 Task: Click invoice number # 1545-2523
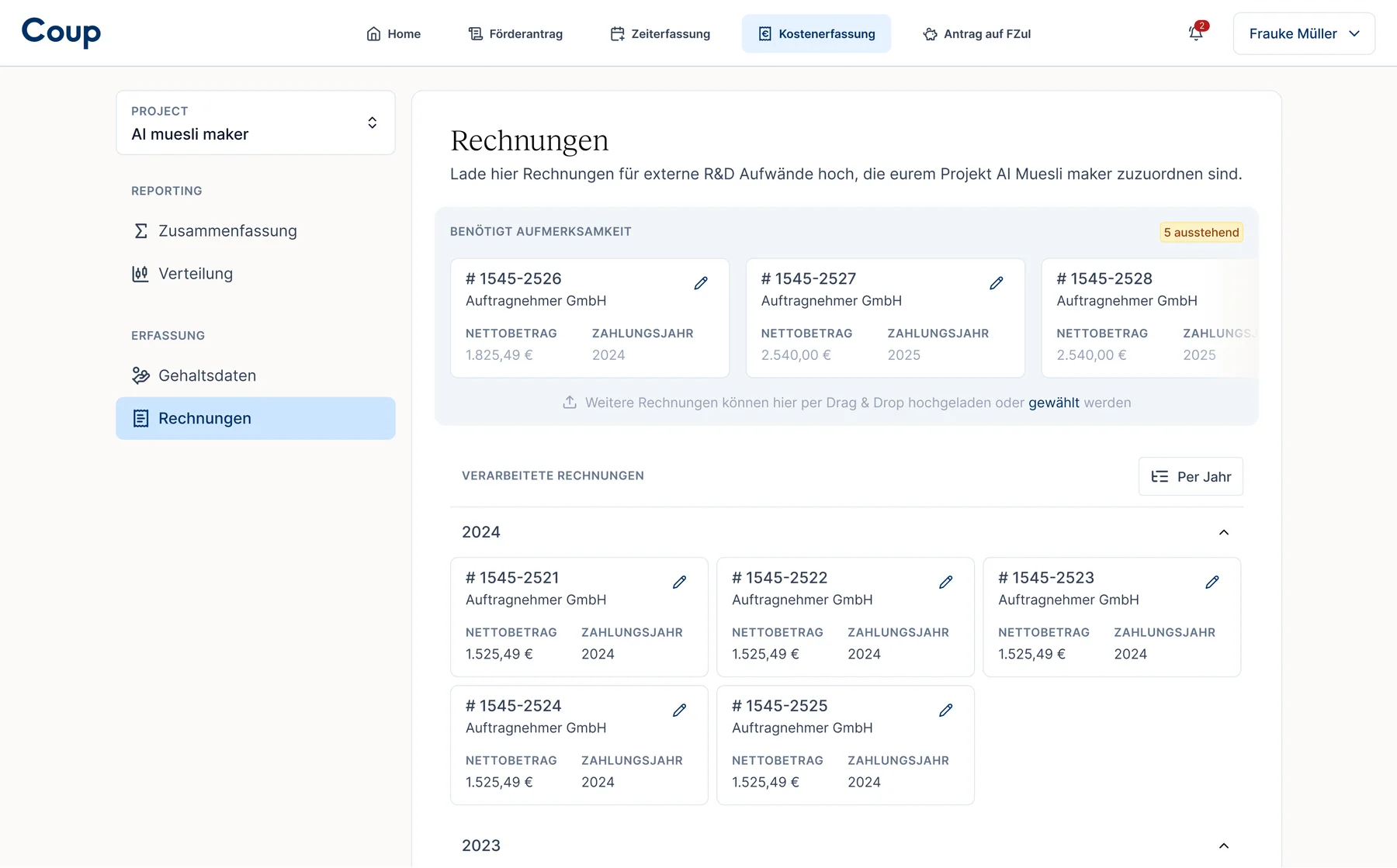point(1046,577)
